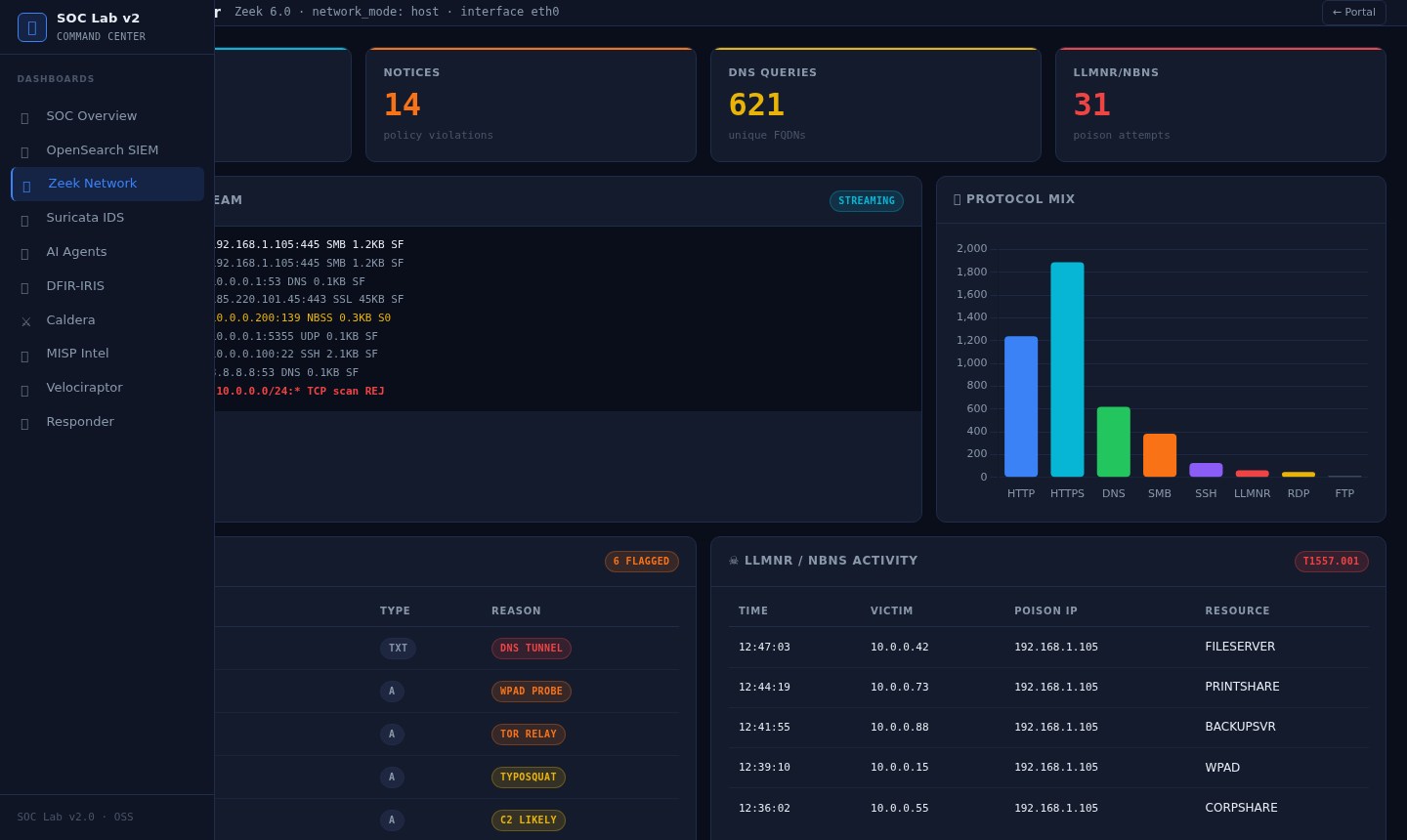Click the Protocol Mix panel header icon
The width and height of the screenshot is (1407, 840).
[955, 198]
